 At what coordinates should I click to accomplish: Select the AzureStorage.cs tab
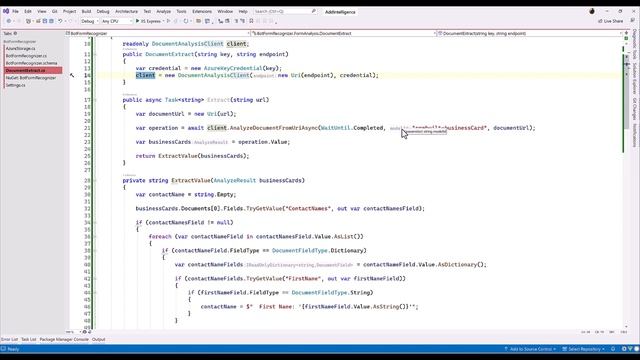pos(20,49)
